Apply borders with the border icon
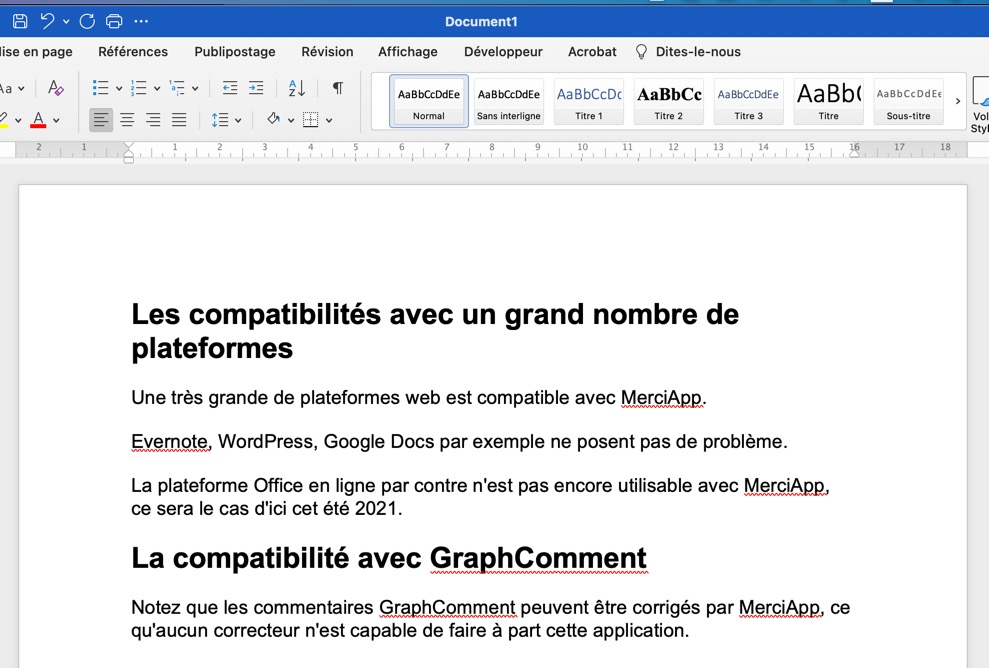989x668 pixels. [x=310, y=120]
